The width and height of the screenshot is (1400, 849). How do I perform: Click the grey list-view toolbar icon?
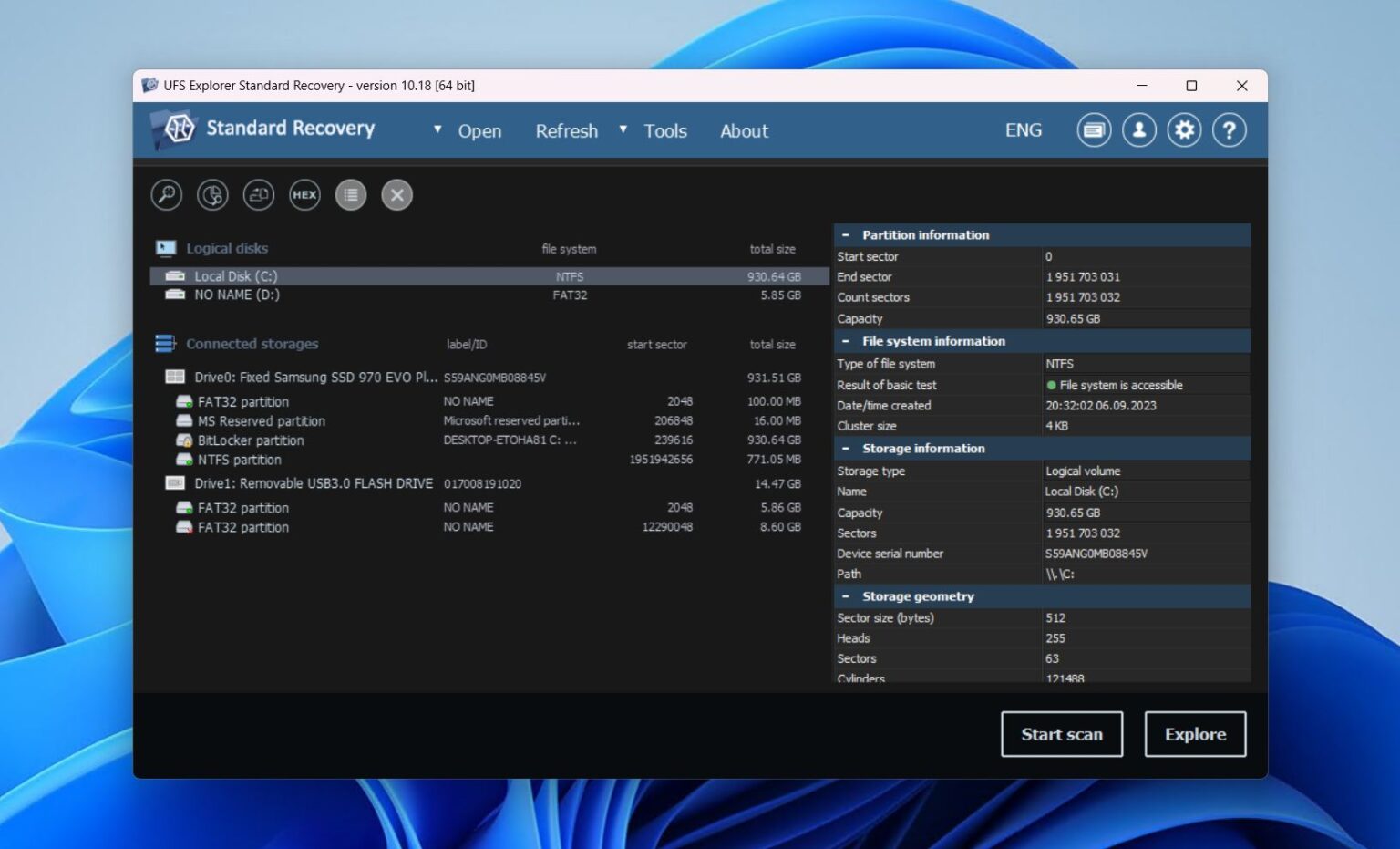[351, 194]
